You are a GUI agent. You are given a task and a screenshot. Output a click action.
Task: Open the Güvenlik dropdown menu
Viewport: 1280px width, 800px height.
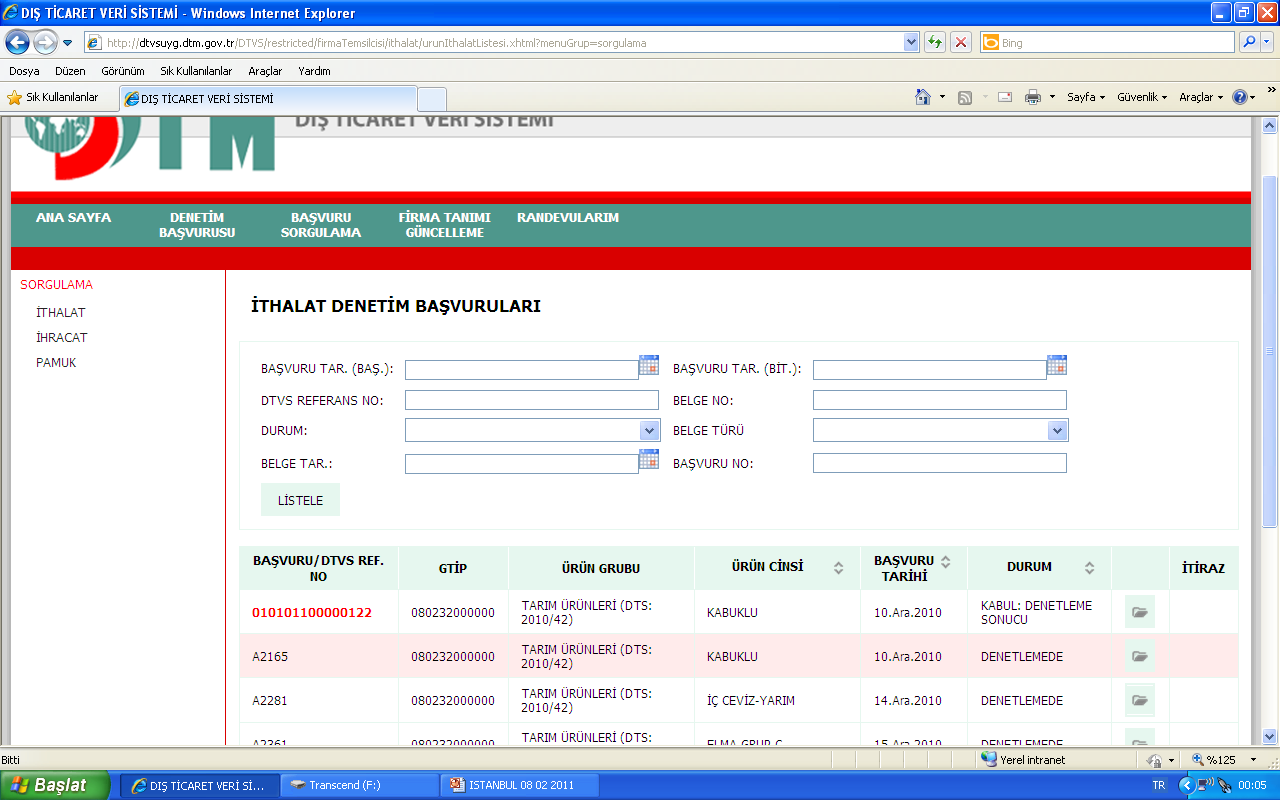point(1142,97)
